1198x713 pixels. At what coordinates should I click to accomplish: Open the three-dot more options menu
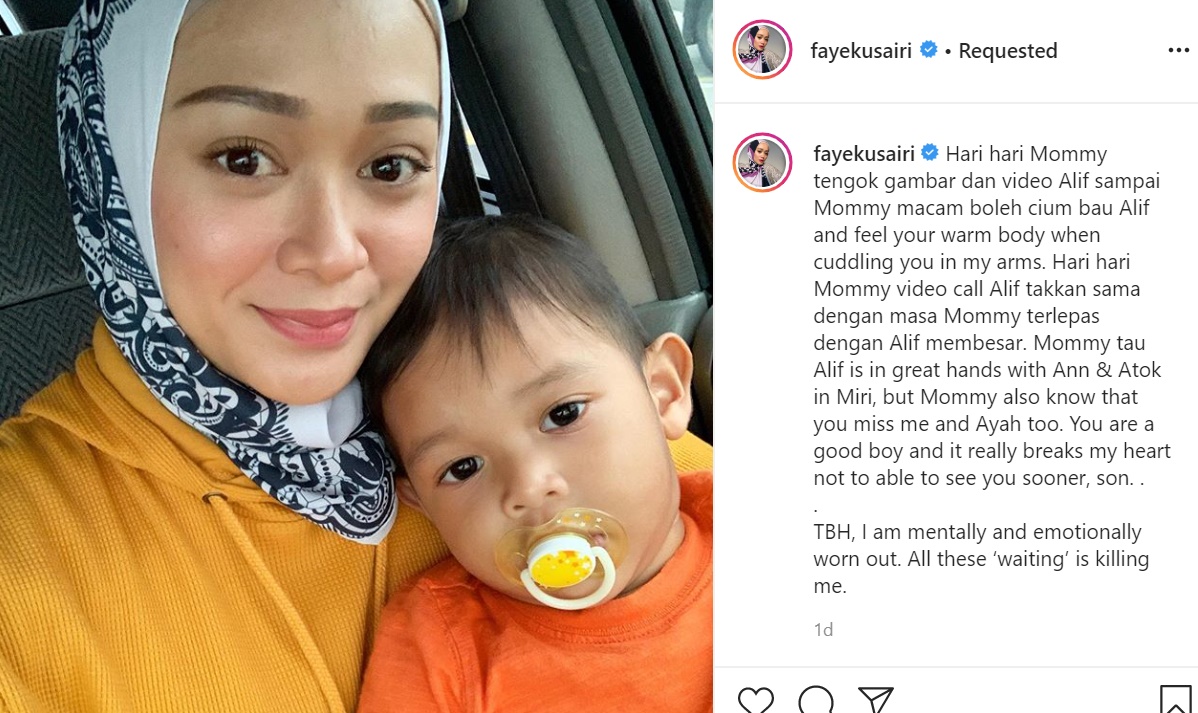1178,50
